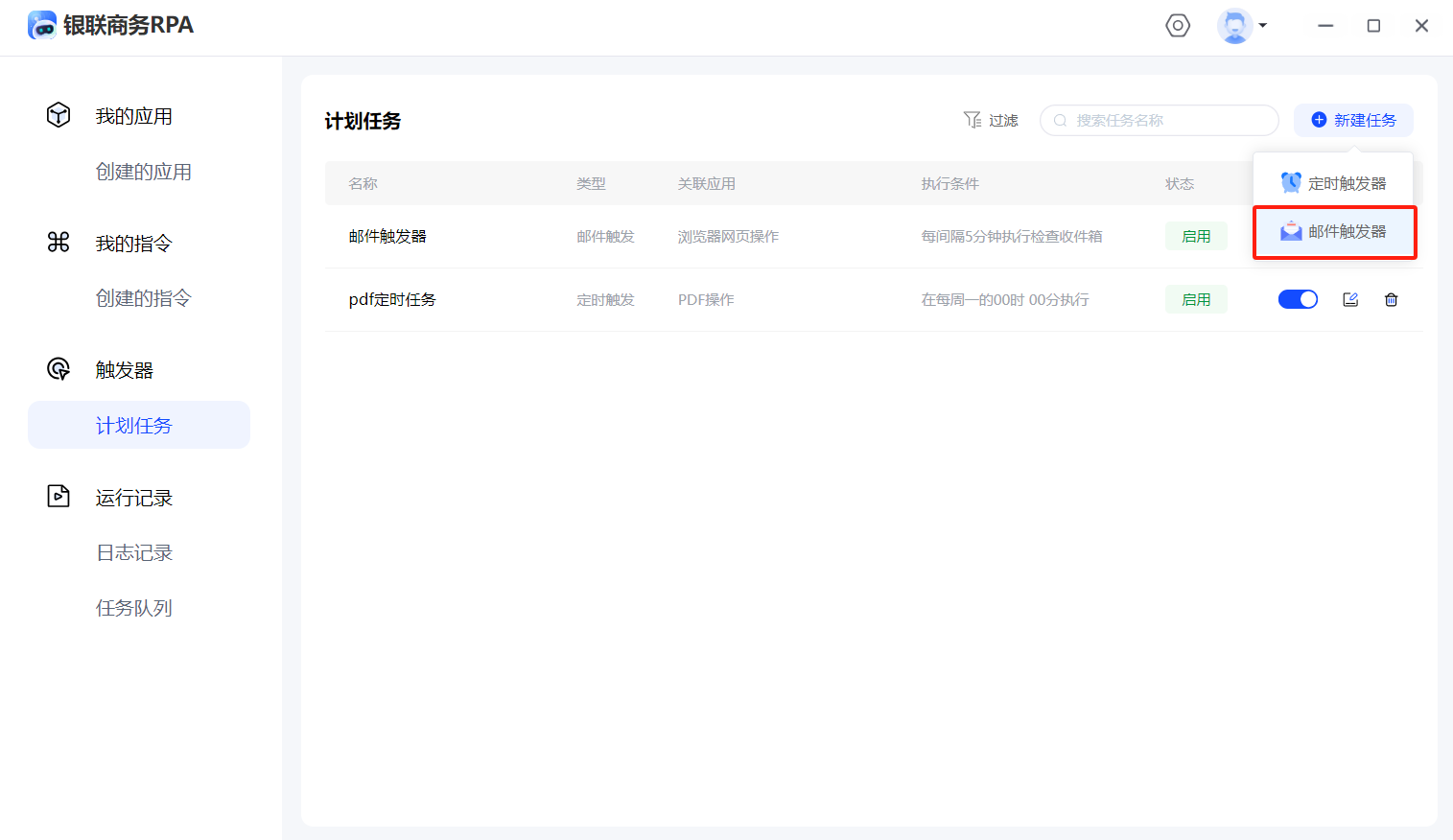Screen dimensions: 1453x840
Task: Click the settings hexagon icon in title bar
Action: coord(1178,26)
